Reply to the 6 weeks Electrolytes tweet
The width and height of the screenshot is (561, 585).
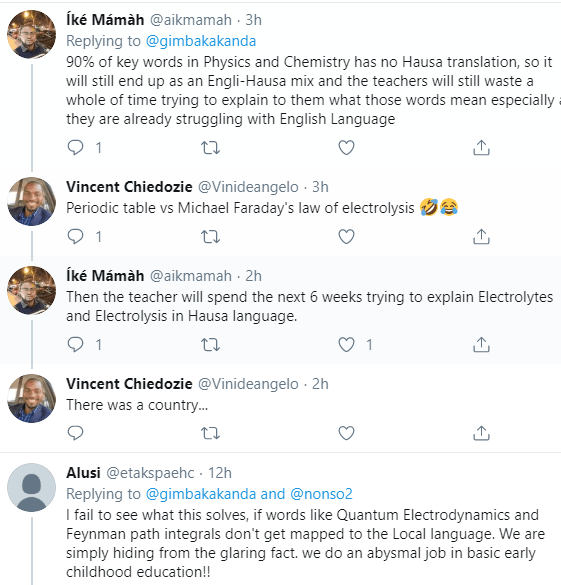click(75, 344)
